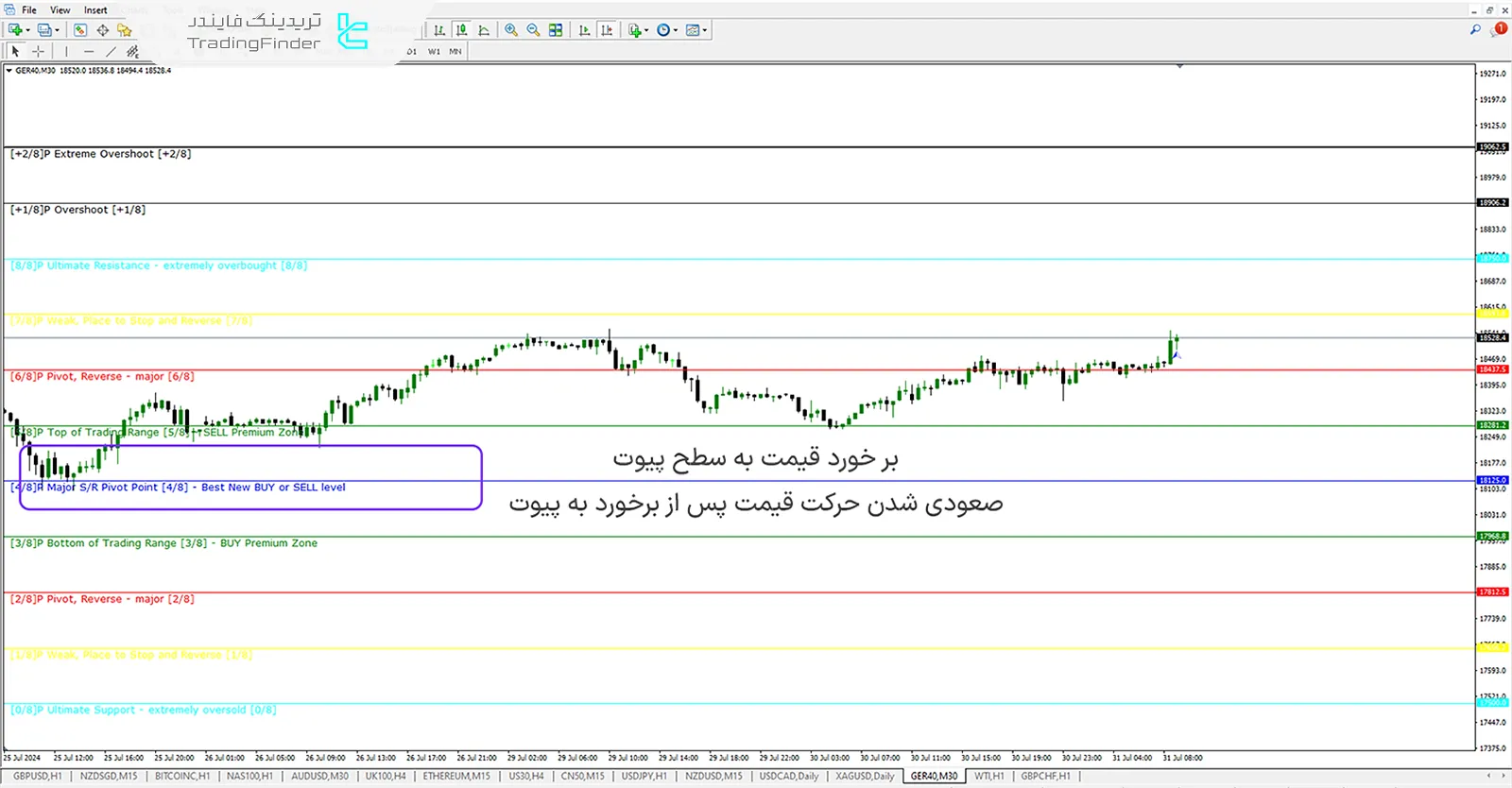This screenshot has height=788, width=1512.
Task: Expand the Profiles dropdown arrow
Action: (x=57, y=30)
